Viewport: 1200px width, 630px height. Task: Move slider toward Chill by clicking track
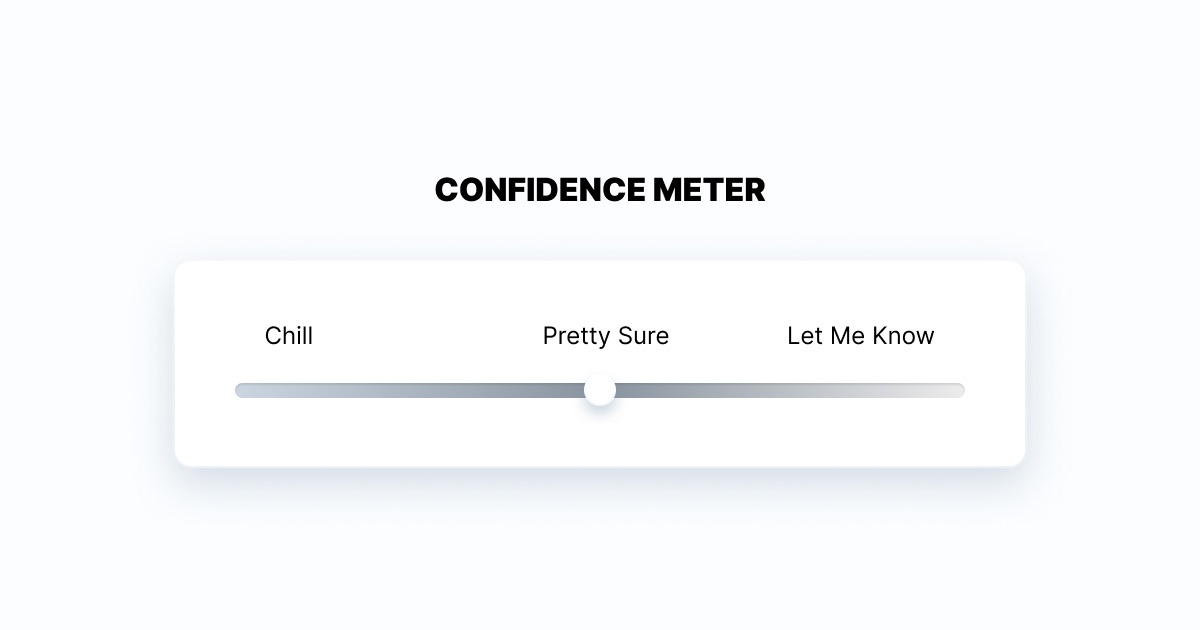[400, 390]
